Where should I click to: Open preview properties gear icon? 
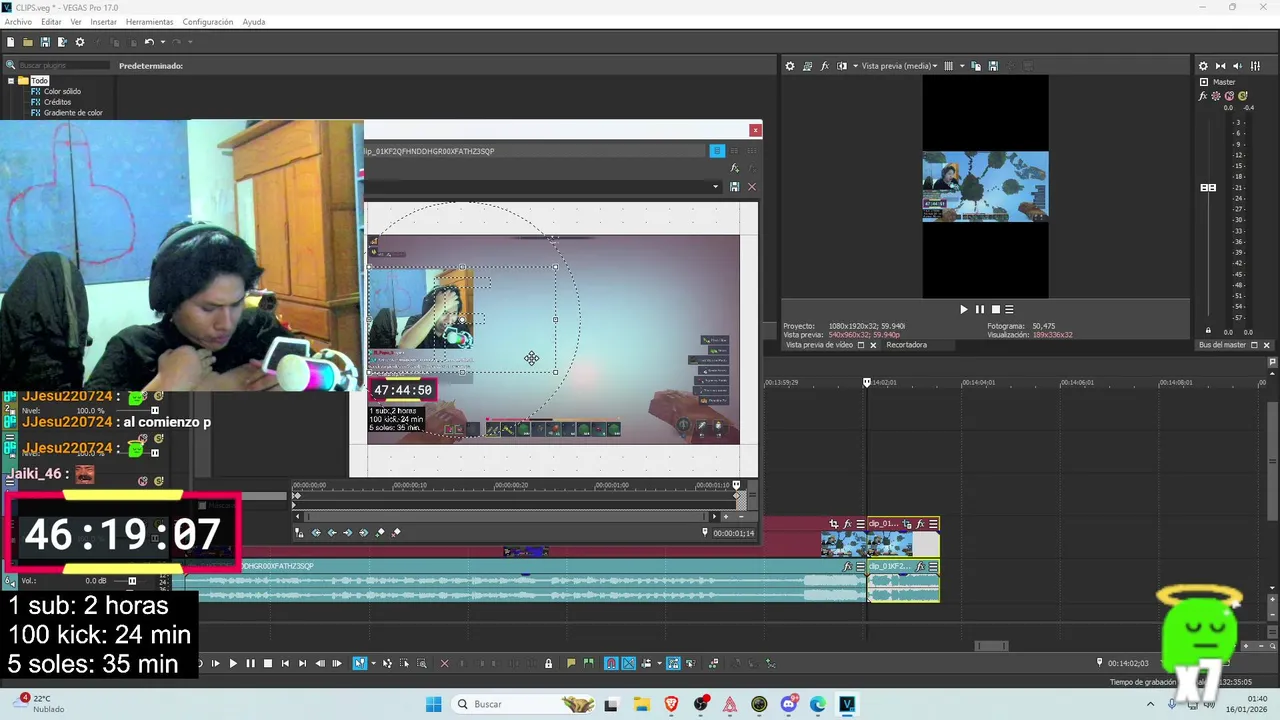(x=790, y=66)
